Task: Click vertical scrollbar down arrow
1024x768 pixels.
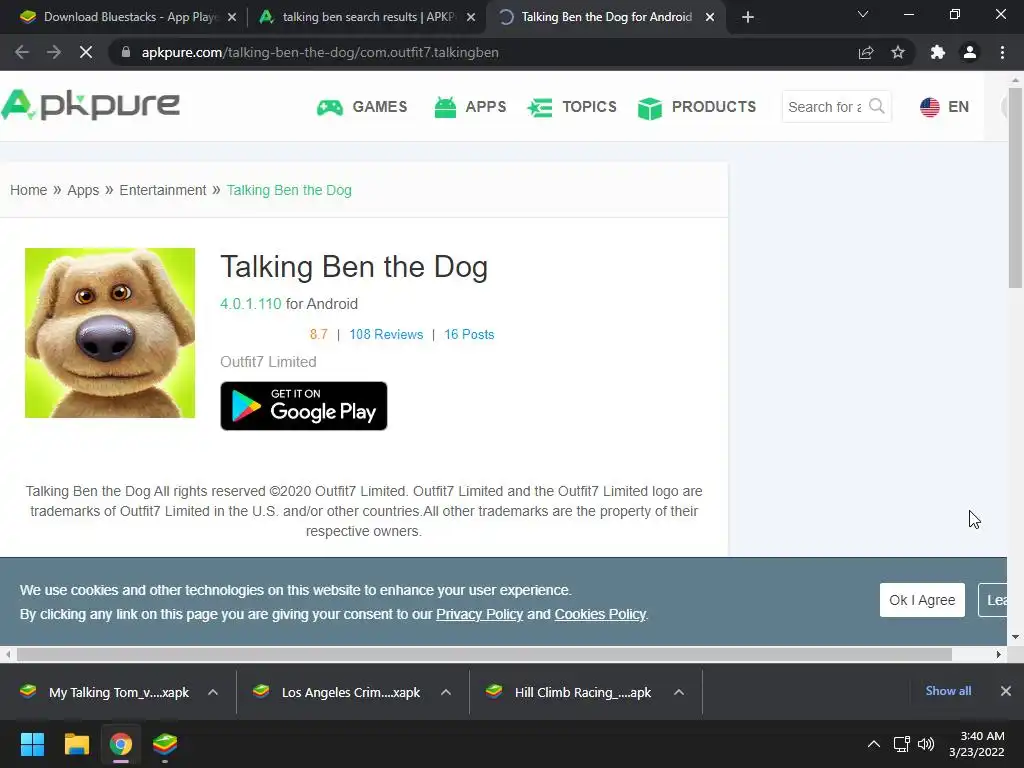Action: (1015, 637)
